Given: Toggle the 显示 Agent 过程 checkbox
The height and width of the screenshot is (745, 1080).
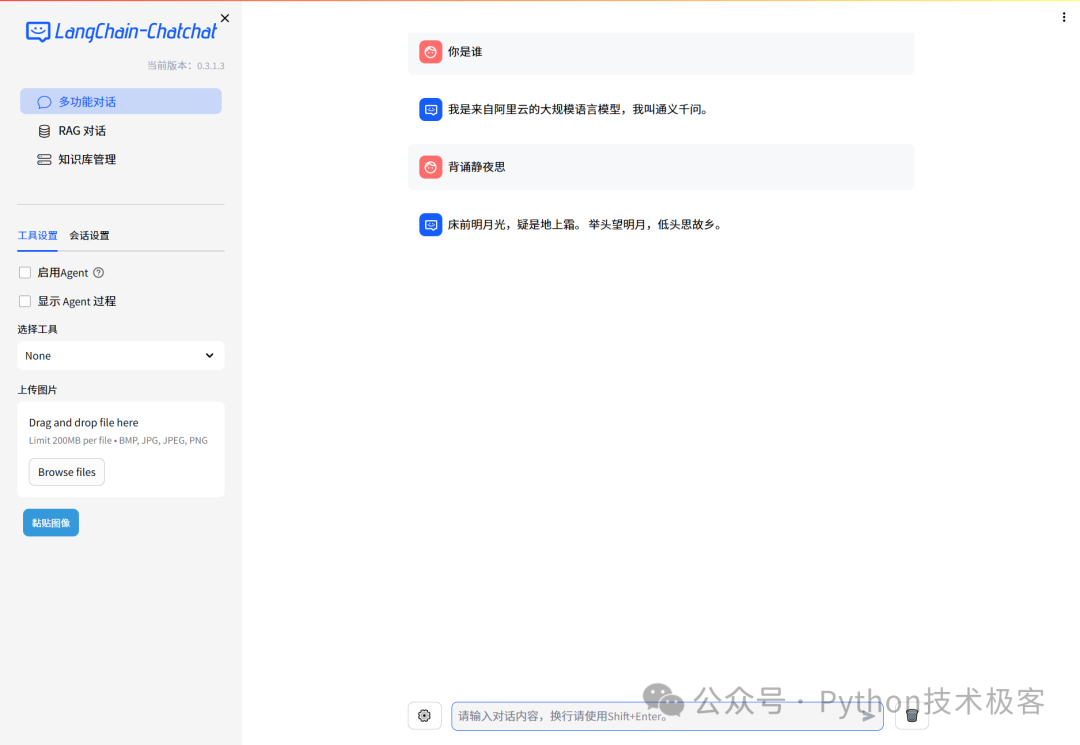Looking at the screenshot, I should [x=25, y=301].
